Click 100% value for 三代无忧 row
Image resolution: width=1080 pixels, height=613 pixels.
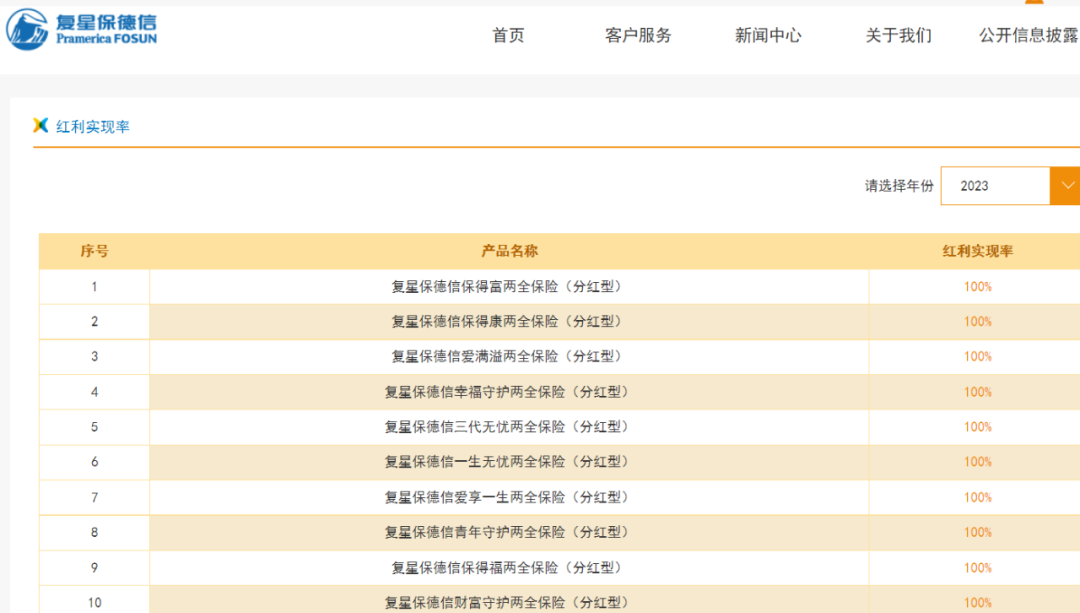coord(977,427)
